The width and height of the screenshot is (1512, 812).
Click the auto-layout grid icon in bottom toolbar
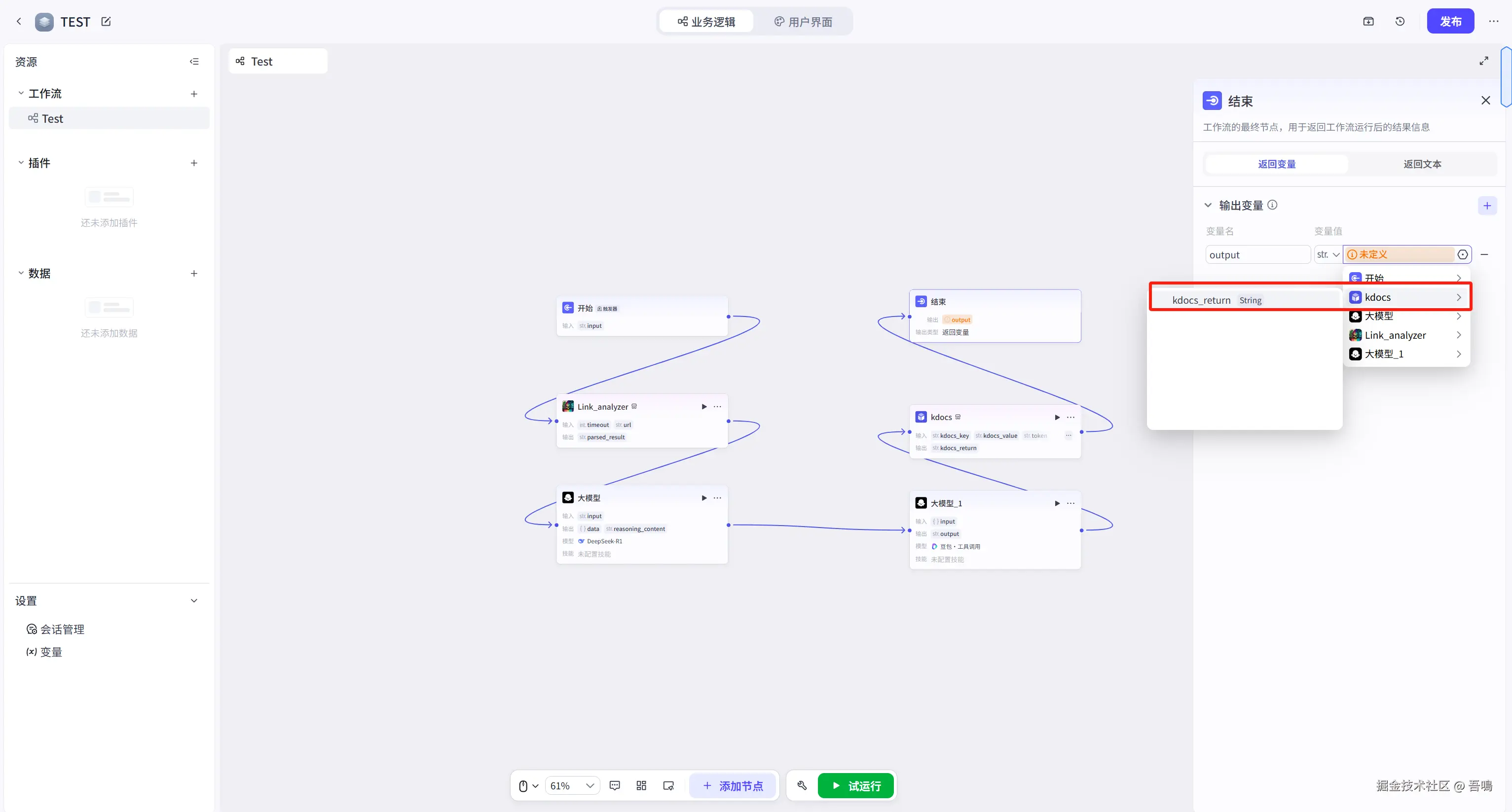click(x=641, y=785)
